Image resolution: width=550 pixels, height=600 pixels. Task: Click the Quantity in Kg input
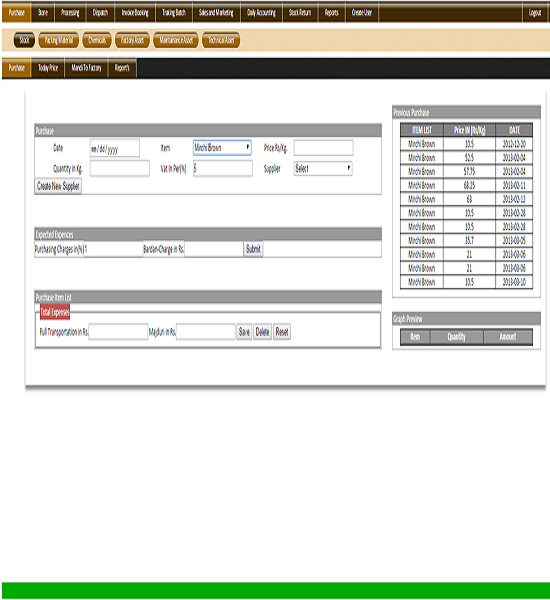pos(120,168)
